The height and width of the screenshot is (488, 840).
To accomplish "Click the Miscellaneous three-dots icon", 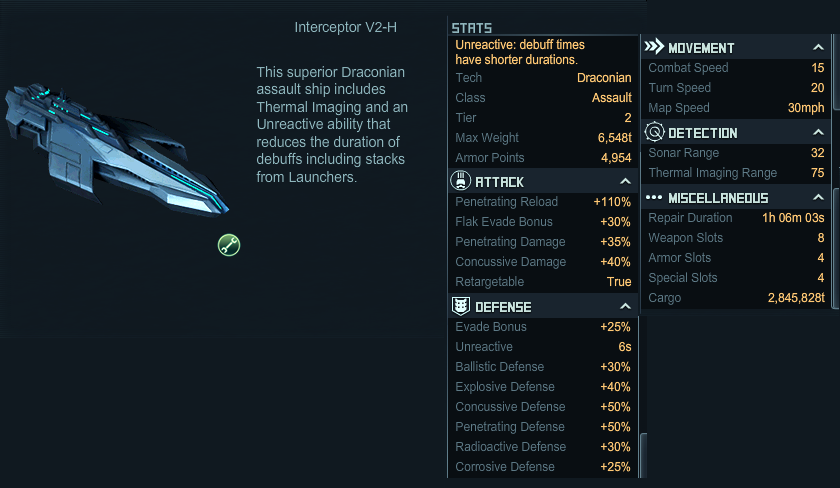I will [654, 198].
